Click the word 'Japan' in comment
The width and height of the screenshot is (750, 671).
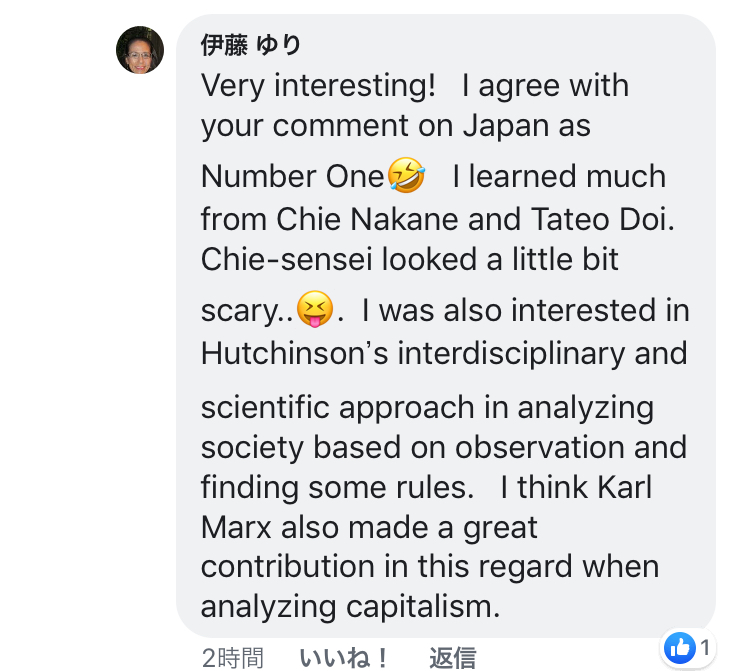(506, 127)
